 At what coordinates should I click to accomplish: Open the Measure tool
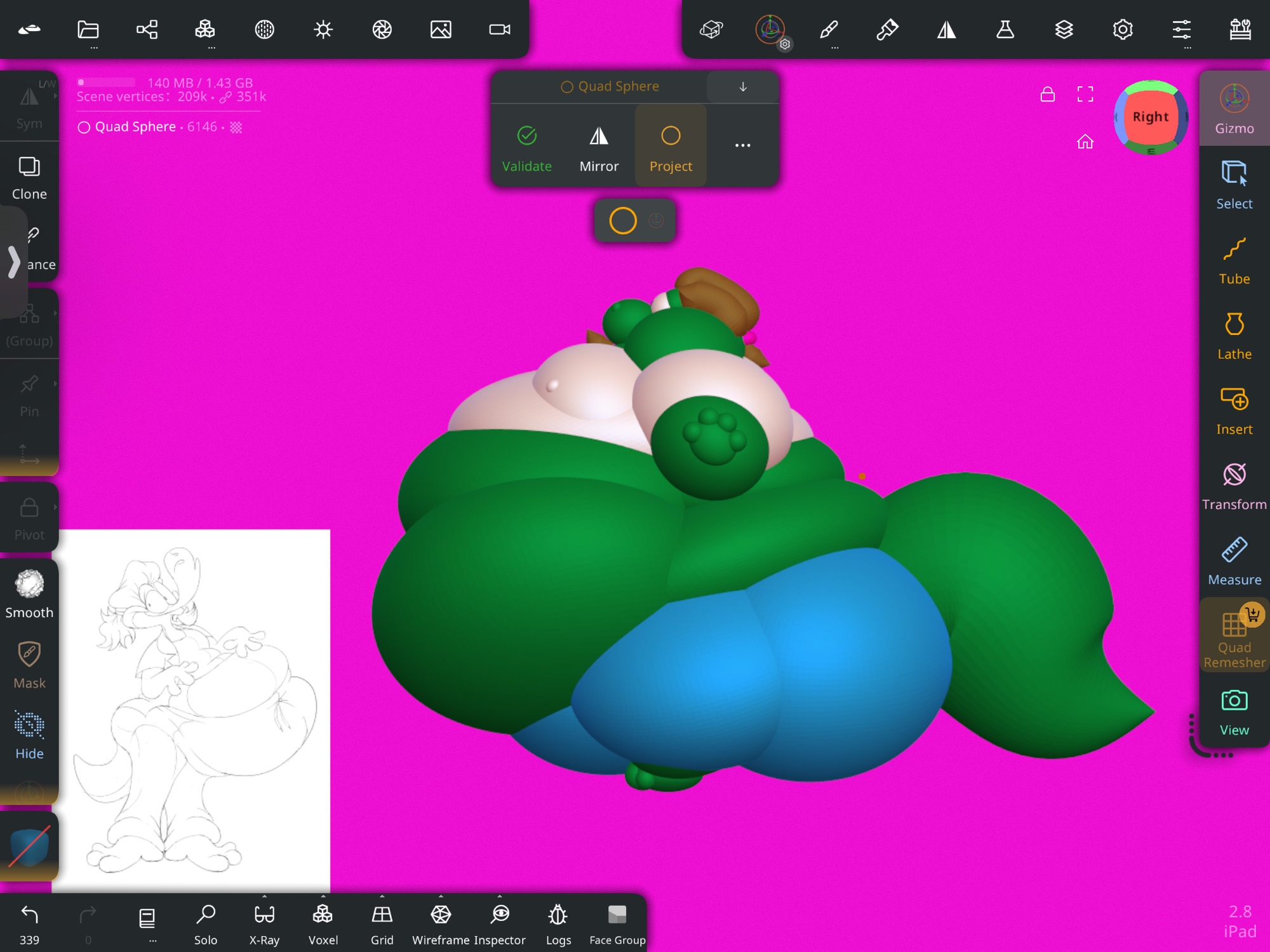(1234, 561)
